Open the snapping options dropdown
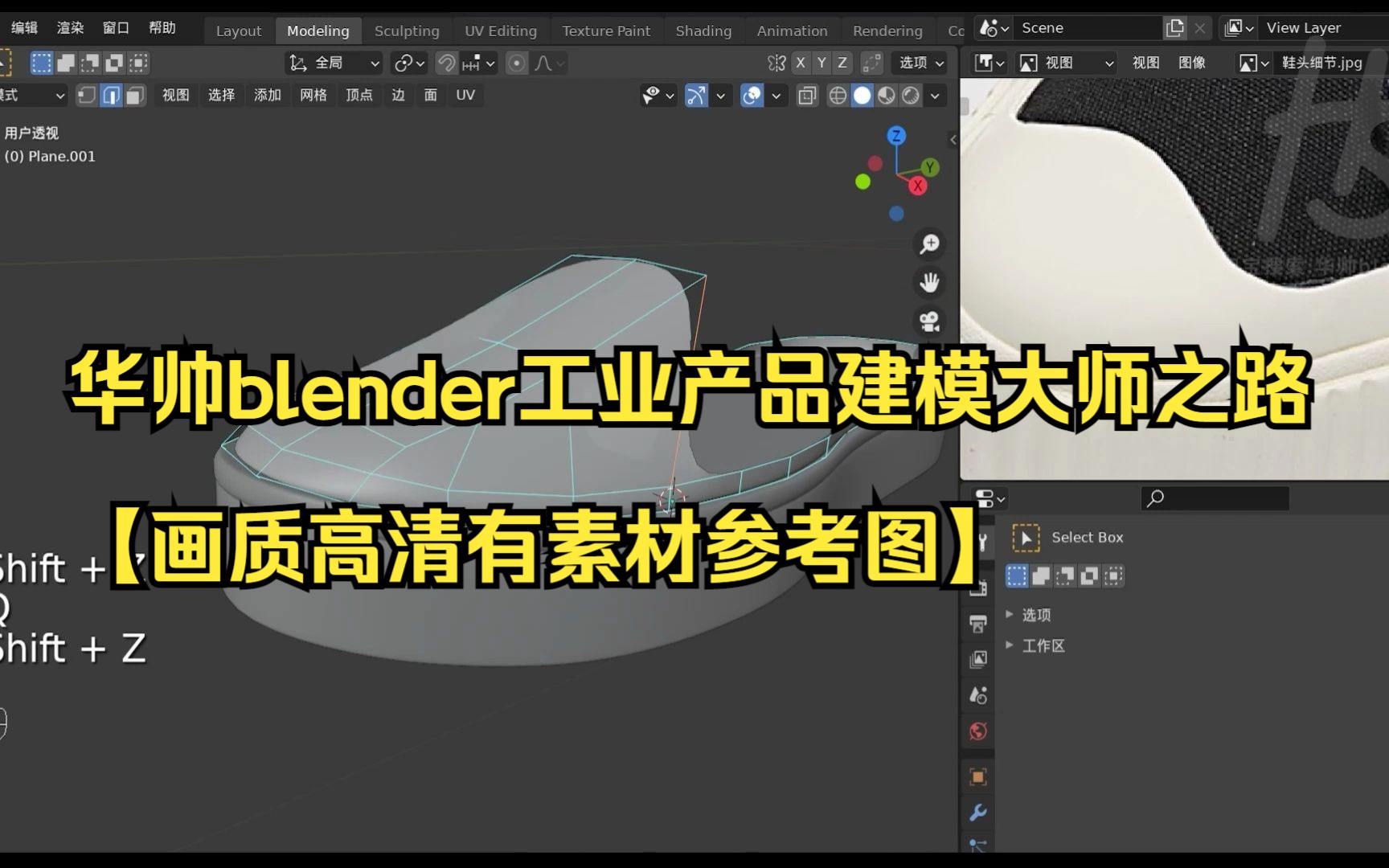 coord(479,63)
